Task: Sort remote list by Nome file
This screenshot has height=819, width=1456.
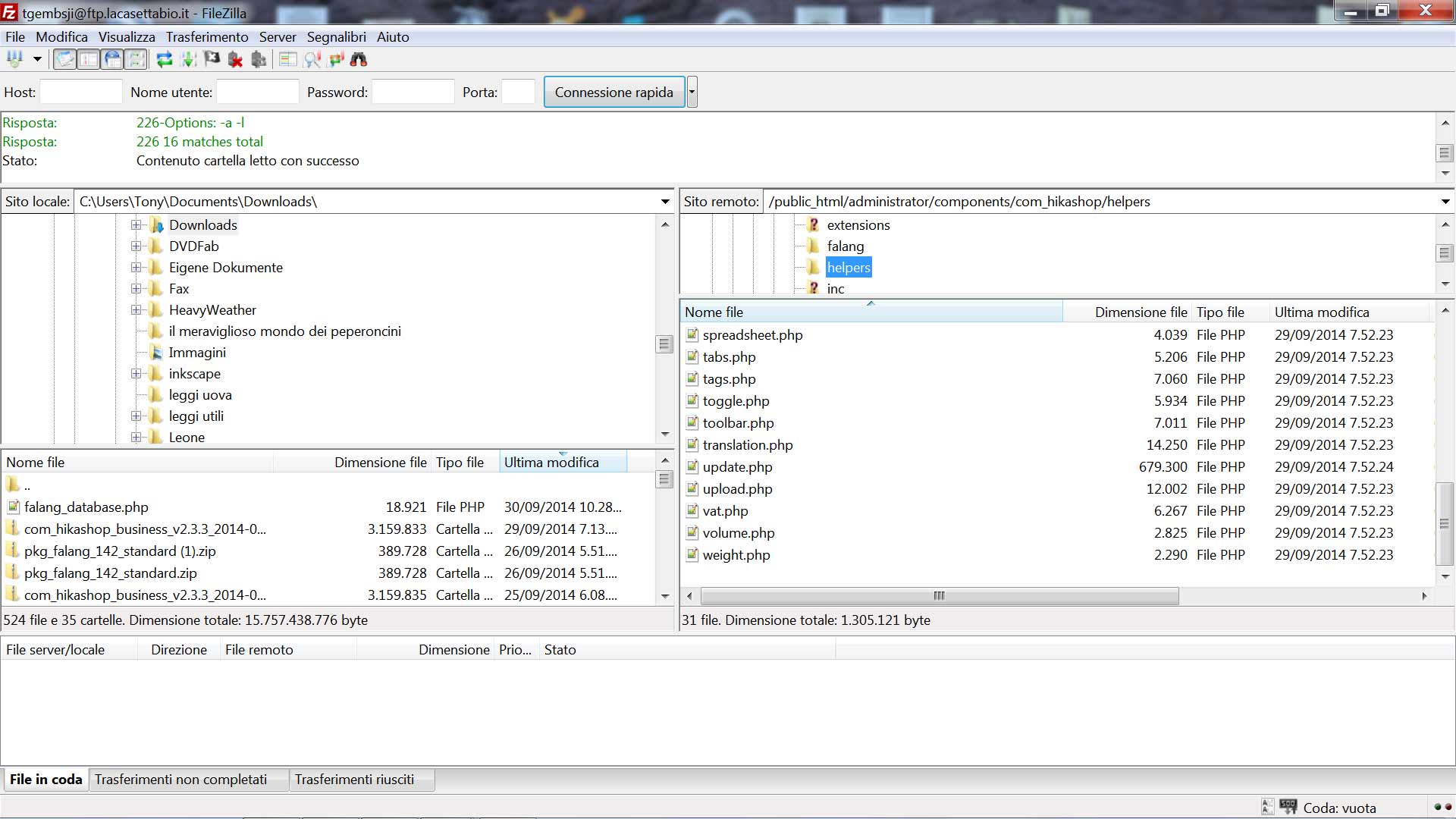Action: click(872, 312)
